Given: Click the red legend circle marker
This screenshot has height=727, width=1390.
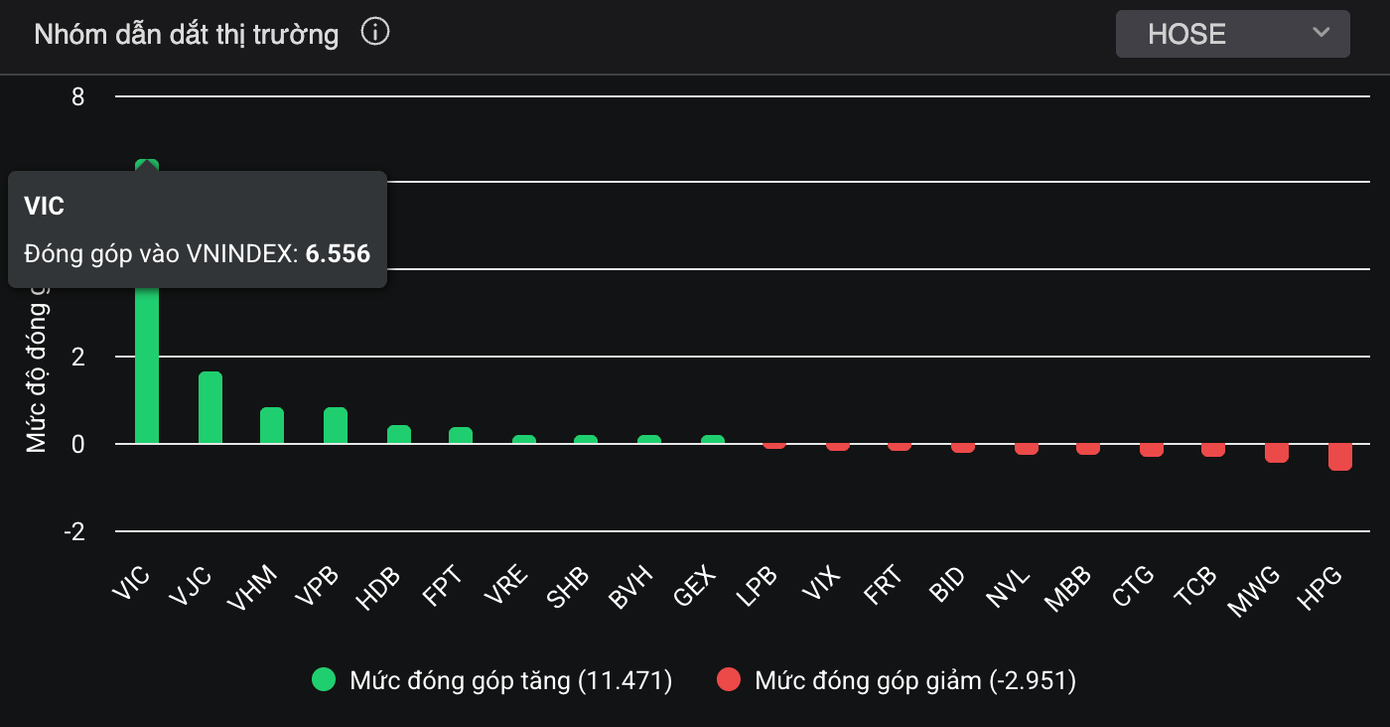Looking at the screenshot, I should click(x=729, y=681).
